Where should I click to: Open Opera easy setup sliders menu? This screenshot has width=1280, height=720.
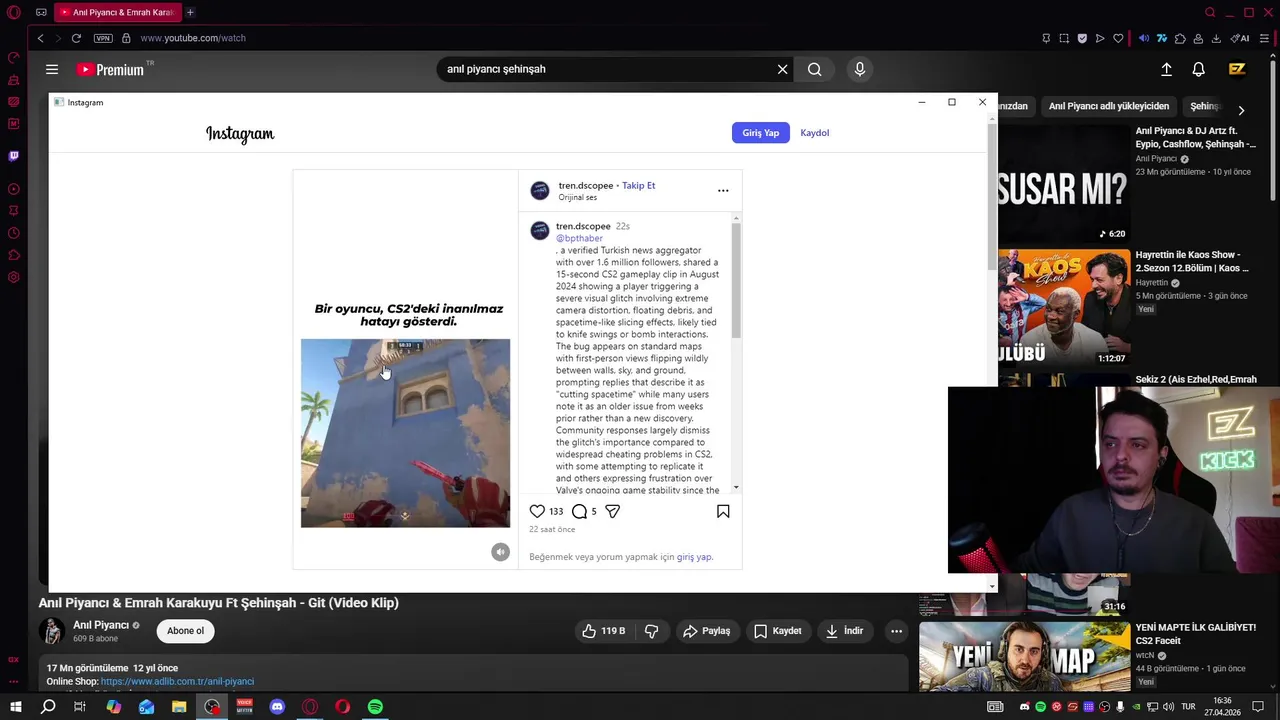(1264, 38)
